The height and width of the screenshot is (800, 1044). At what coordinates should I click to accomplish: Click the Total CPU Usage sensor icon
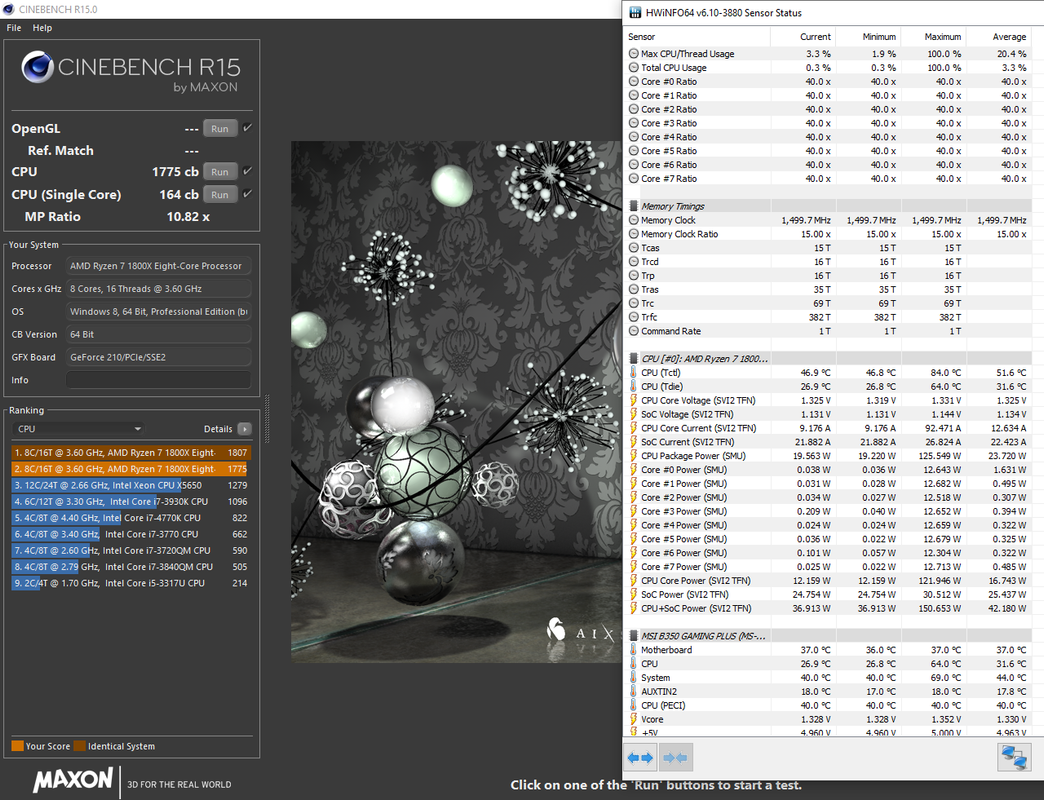coord(634,67)
